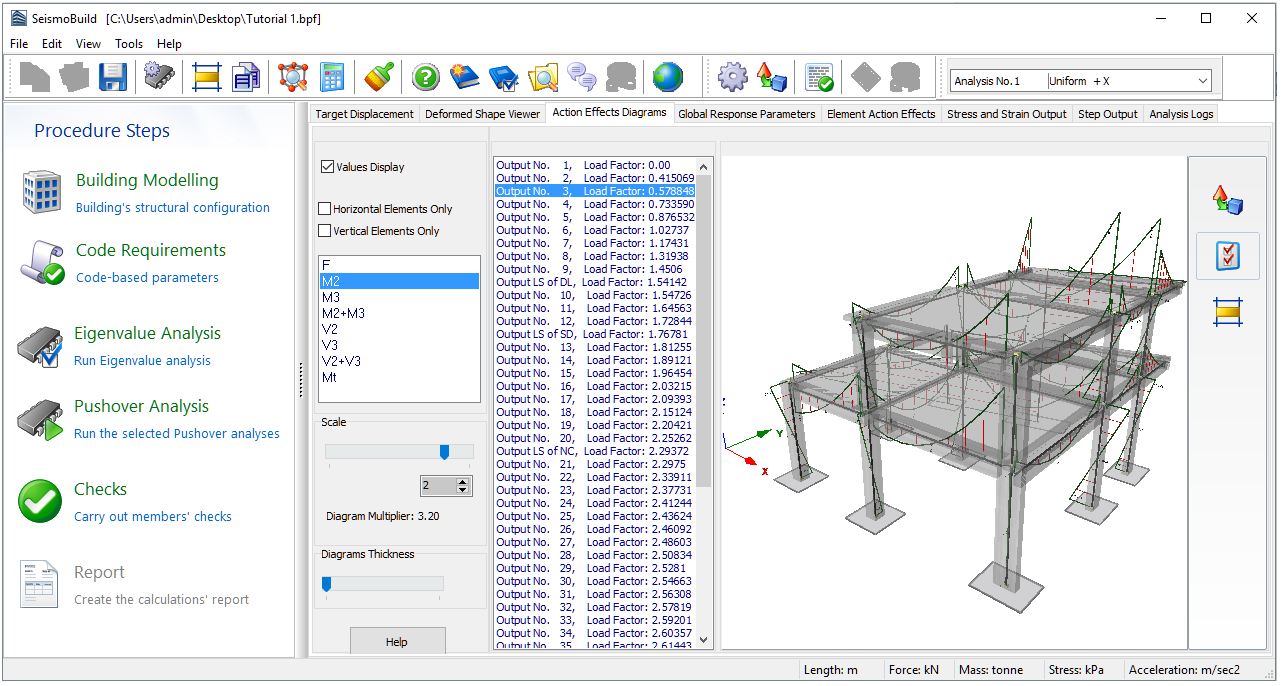Open the Tools menu
The image size is (1283, 686).
click(129, 44)
